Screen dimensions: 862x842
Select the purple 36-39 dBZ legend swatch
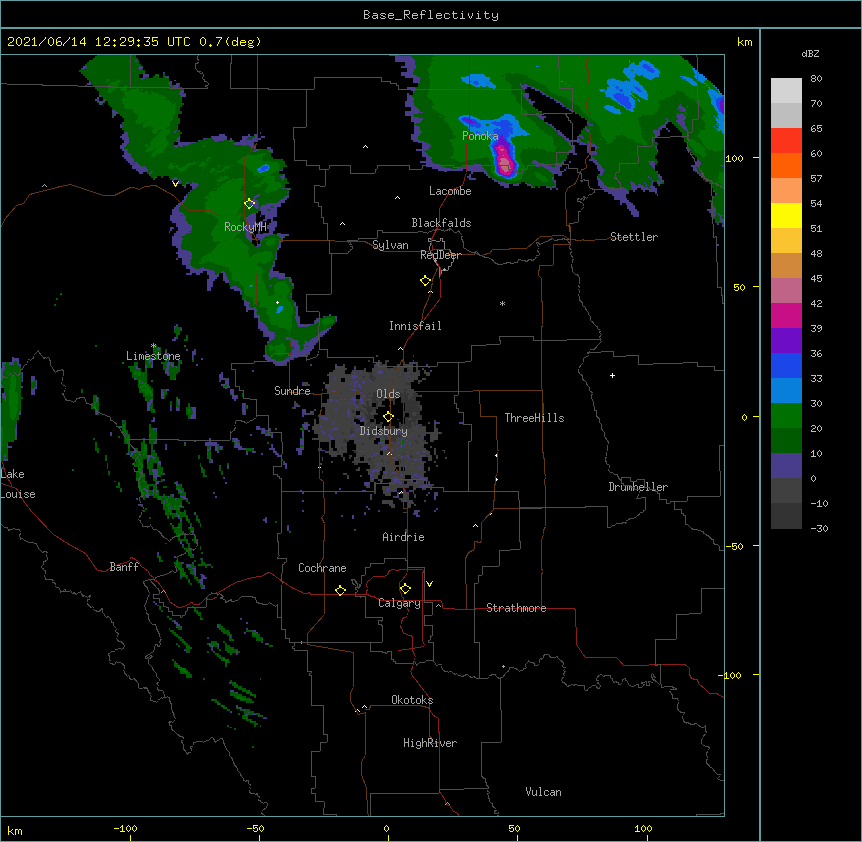click(786, 340)
